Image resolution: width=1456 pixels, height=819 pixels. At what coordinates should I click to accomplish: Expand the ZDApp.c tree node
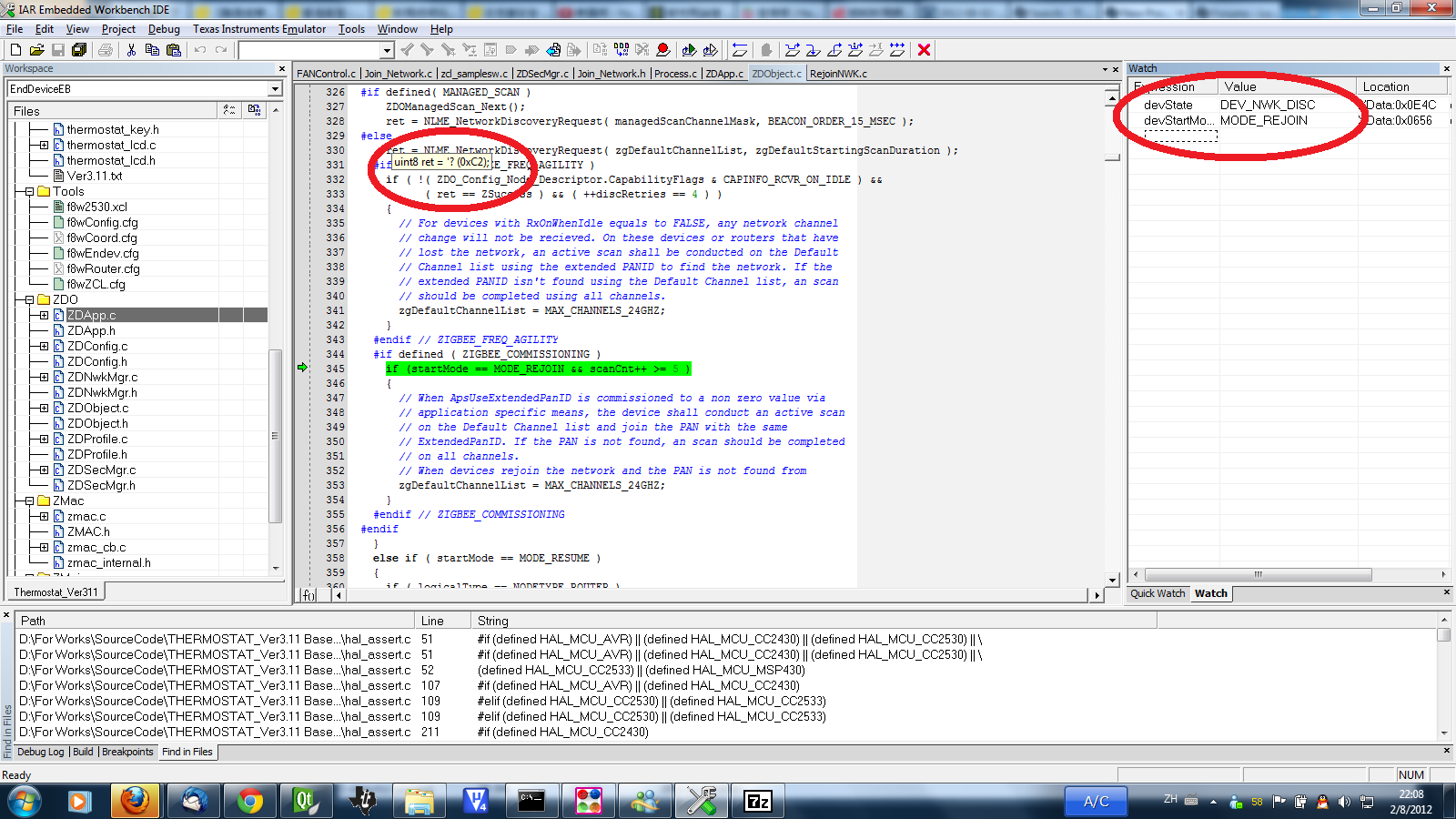[x=44, y=316]
